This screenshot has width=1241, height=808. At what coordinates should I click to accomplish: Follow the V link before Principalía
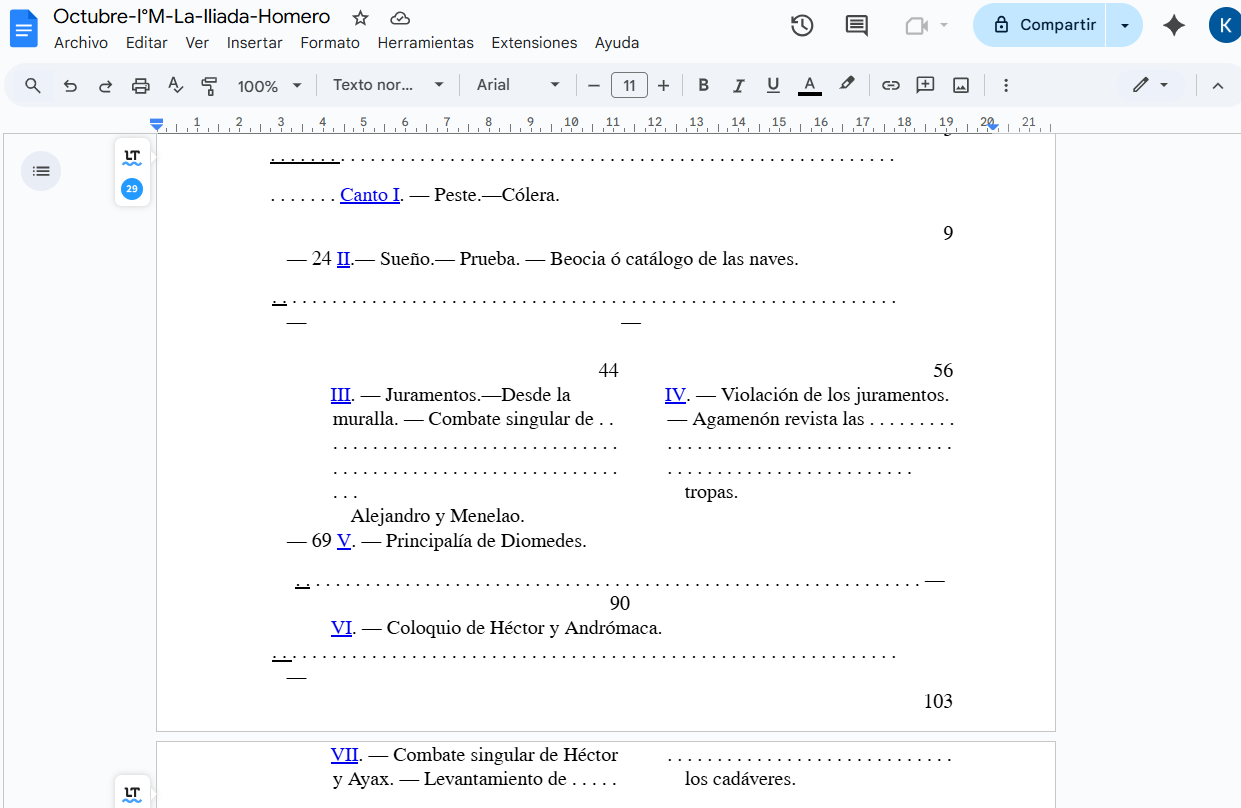344,541
